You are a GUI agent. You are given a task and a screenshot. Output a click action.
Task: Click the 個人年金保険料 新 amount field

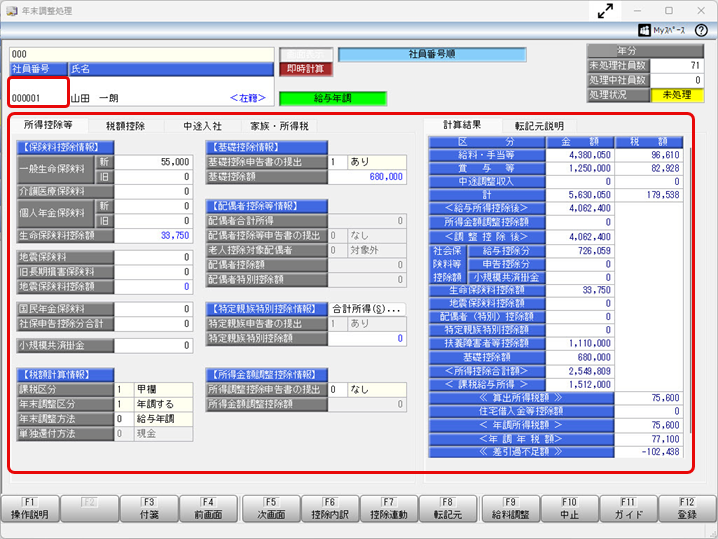pyautogui.click(x=153, y=206)
